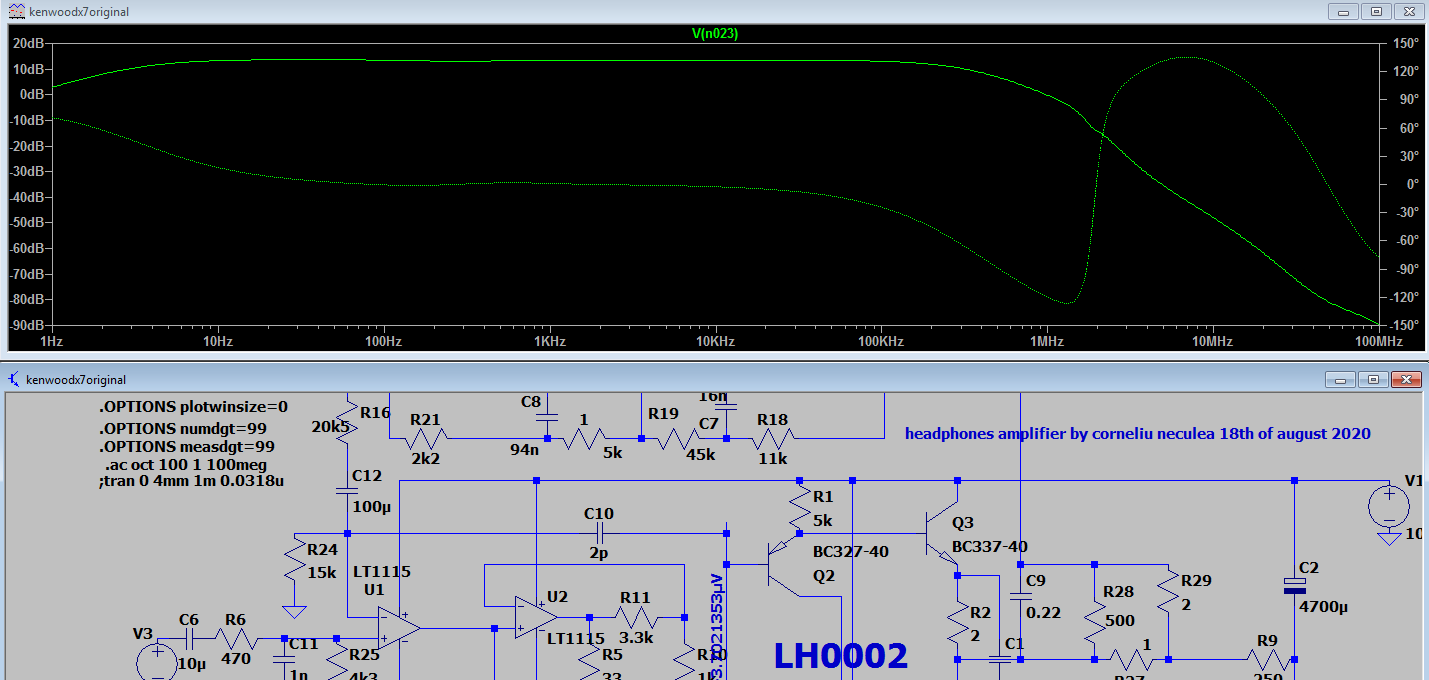
Task: Click the V(n023) trace label
Action: [x=715, y=33]
